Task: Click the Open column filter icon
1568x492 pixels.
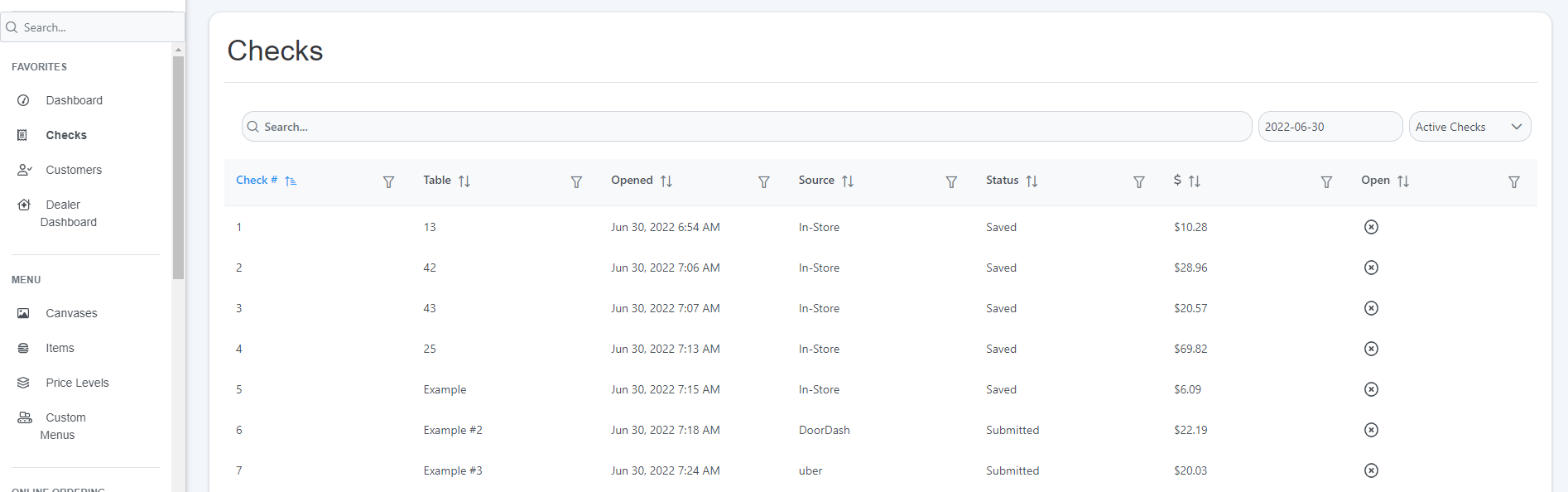Action: coord(1513,182)
